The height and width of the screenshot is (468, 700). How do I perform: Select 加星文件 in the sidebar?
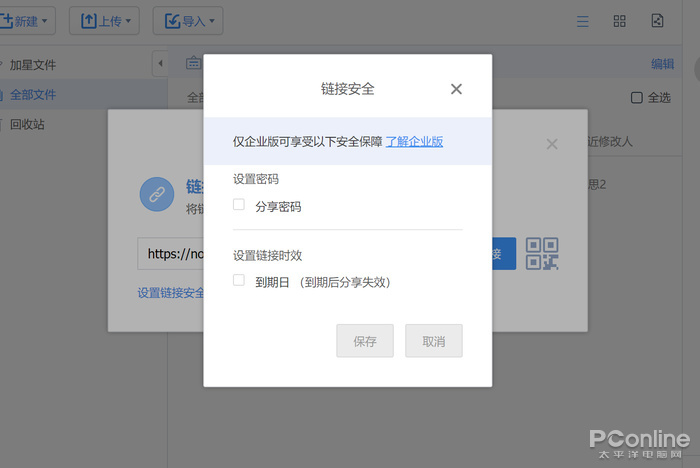[x=33, y=64]
